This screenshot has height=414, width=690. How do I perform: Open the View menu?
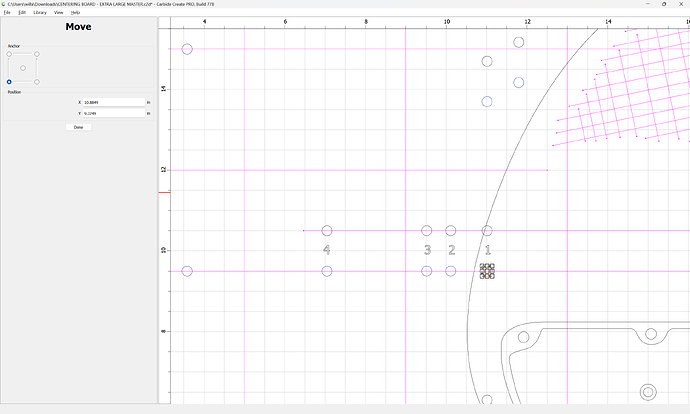59,12
